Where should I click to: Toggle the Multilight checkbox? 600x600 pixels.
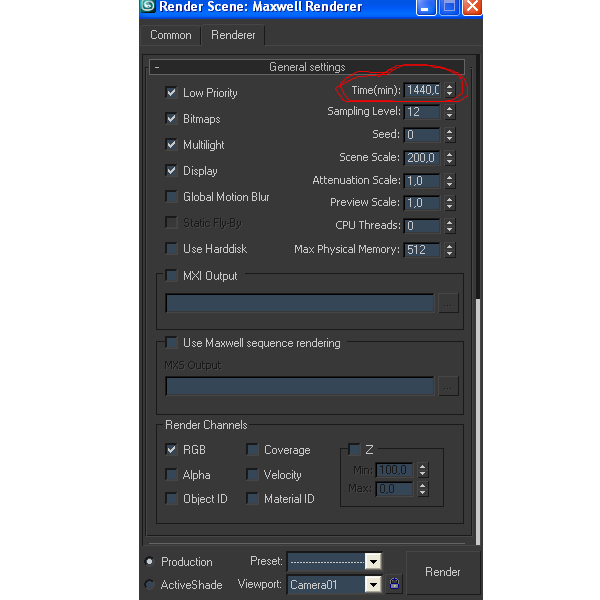coord(171,145)
